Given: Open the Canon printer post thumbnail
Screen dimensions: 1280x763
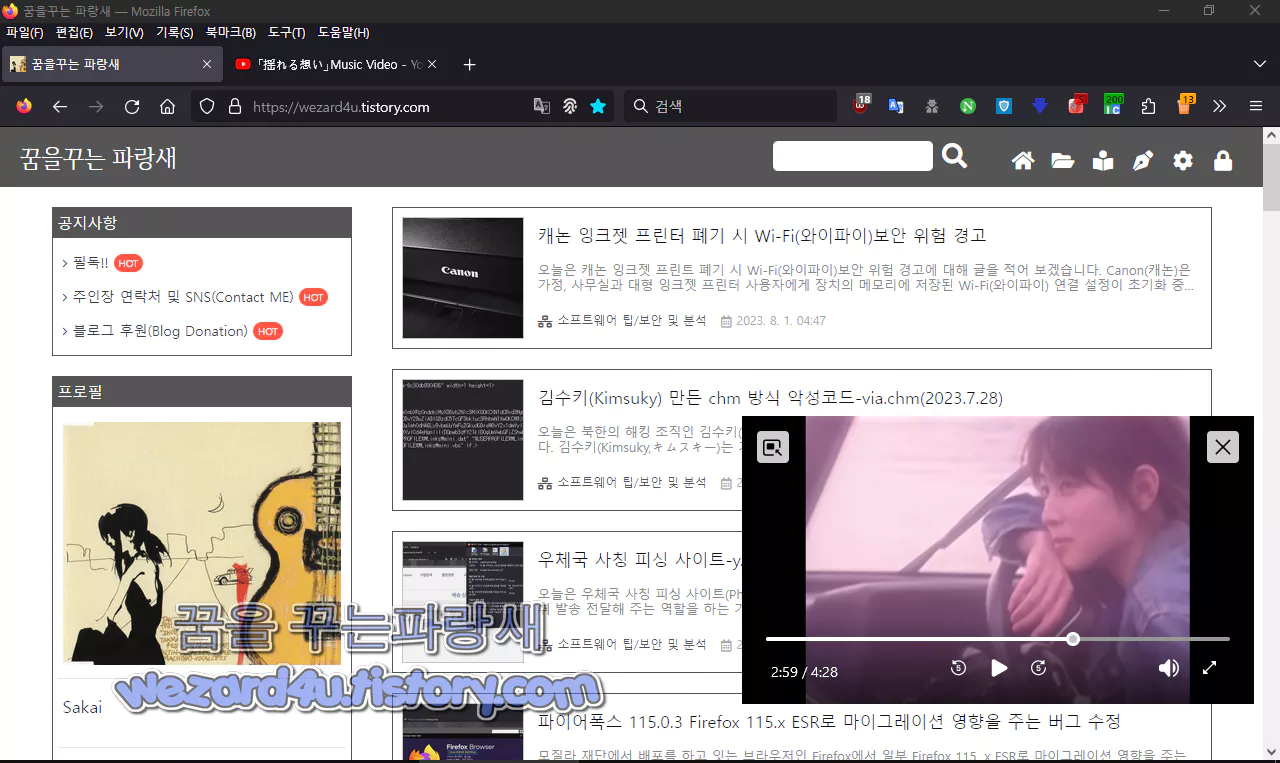Looking at the screenshot, I should (x=463, y=278).
